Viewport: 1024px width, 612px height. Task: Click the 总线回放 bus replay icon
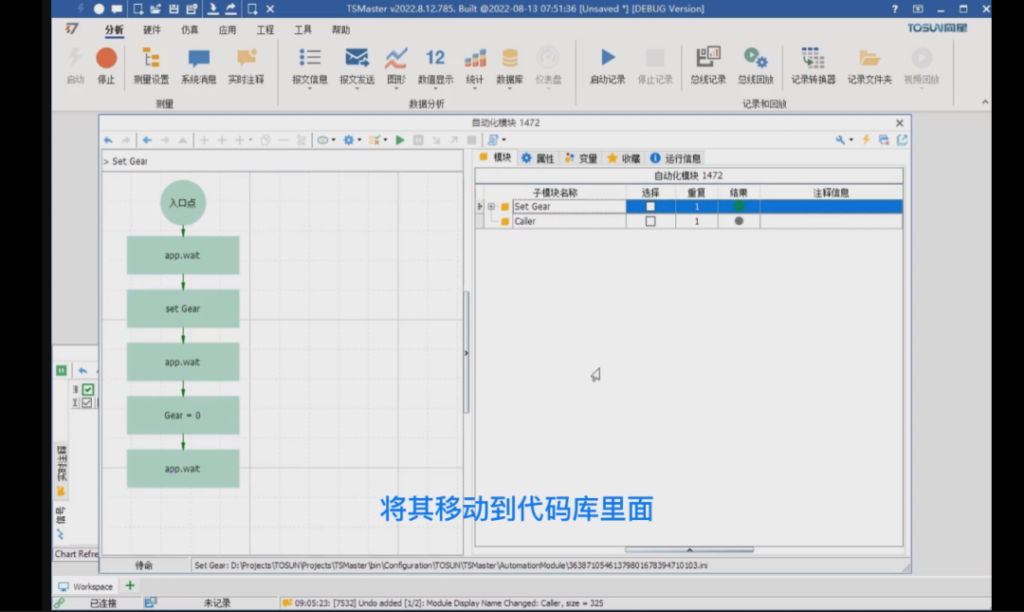coord(753,59)
